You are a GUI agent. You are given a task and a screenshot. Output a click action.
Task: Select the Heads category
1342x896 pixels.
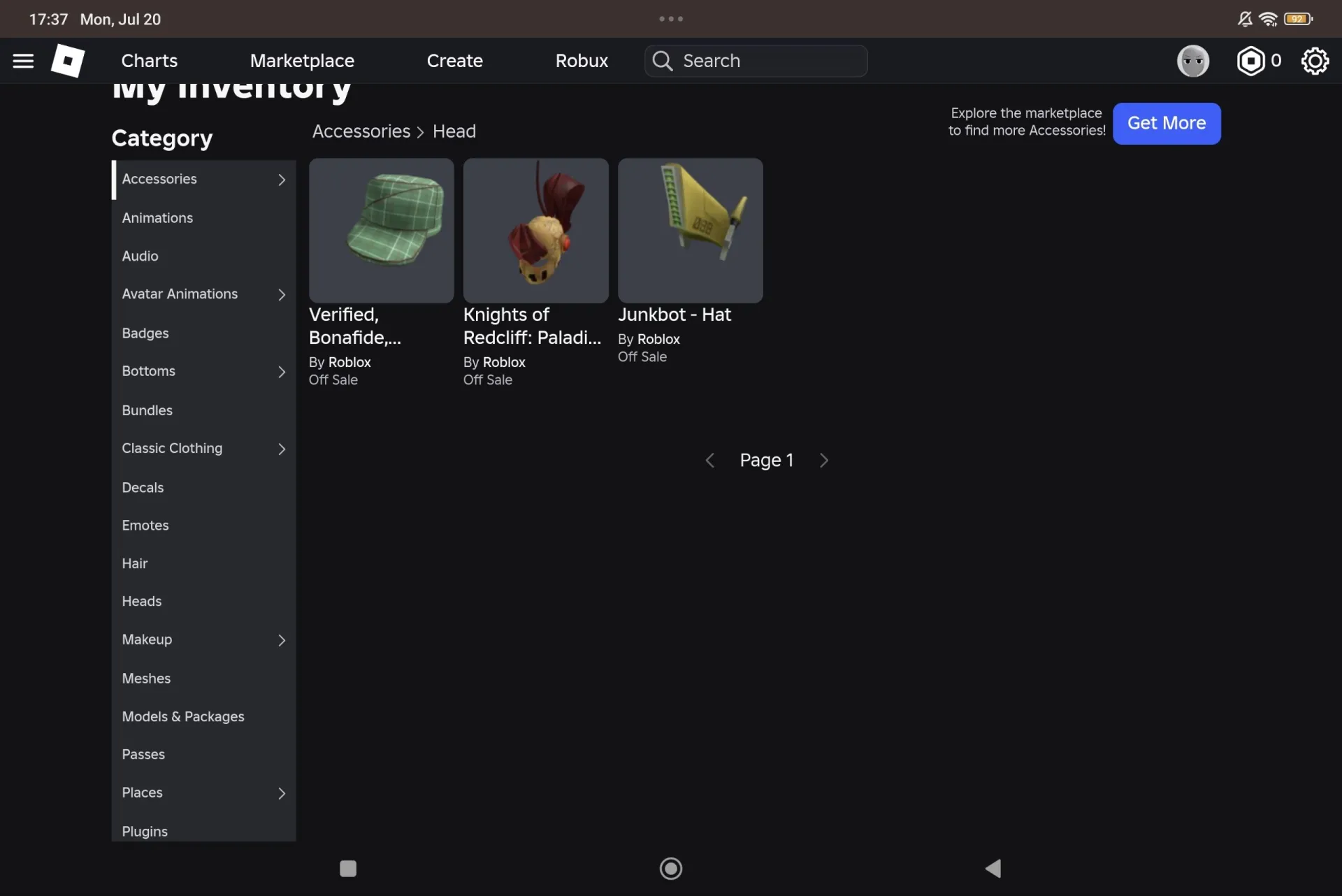[203, 601]
